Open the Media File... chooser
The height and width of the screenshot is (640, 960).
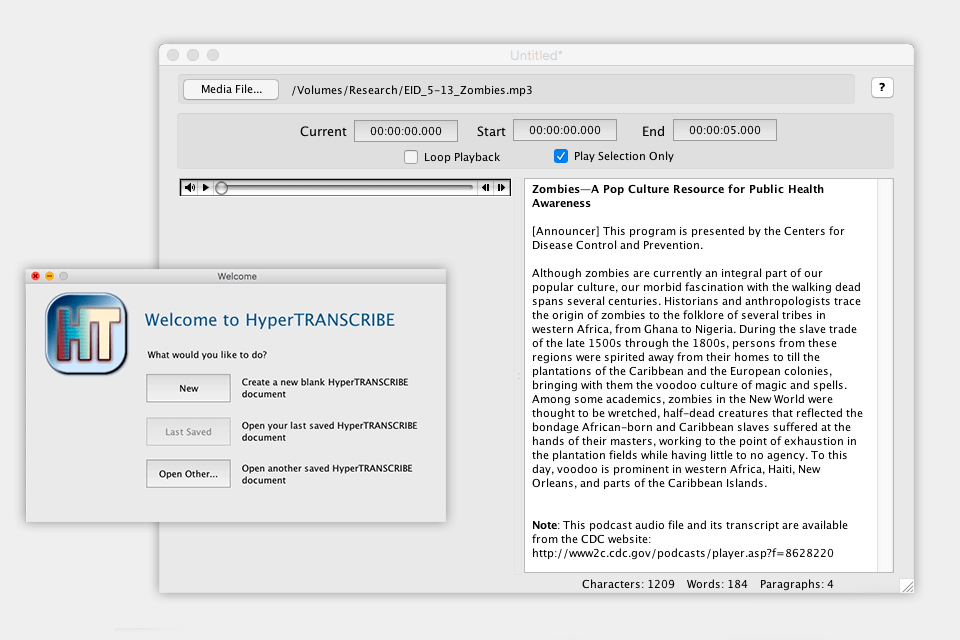point(231,89)
